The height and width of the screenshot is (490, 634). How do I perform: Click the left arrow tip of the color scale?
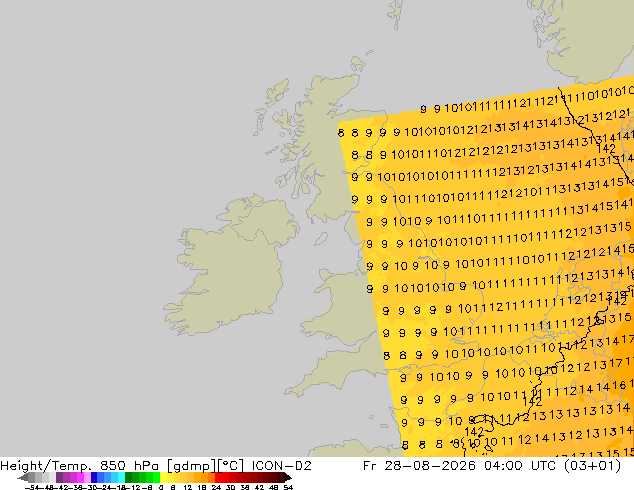(19, 478)
